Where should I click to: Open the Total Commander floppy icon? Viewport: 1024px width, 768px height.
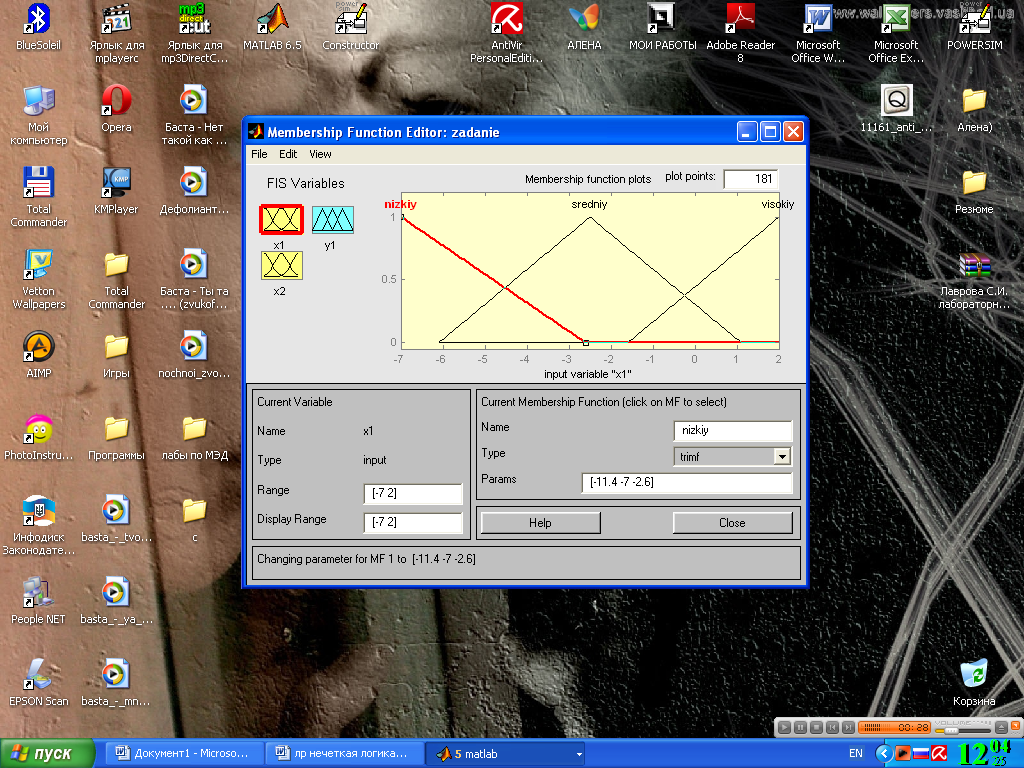click(x=38, y=196)
